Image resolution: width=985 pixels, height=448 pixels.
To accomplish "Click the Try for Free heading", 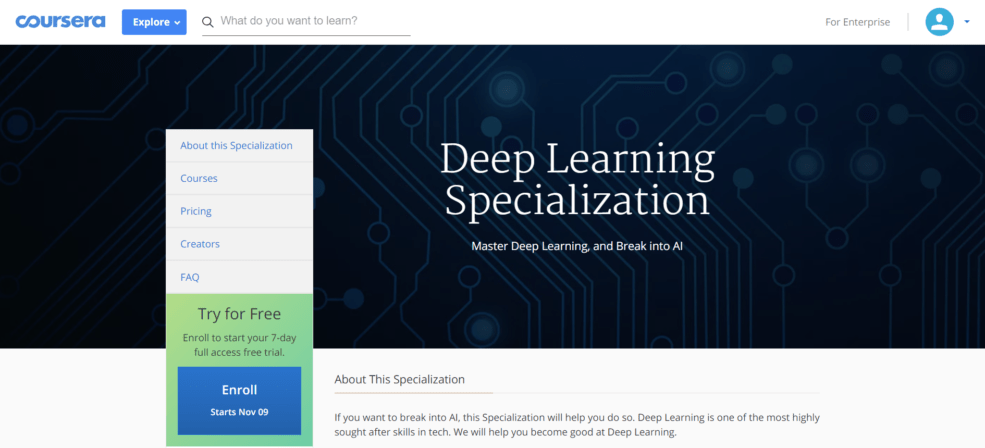I will [239, 314].
